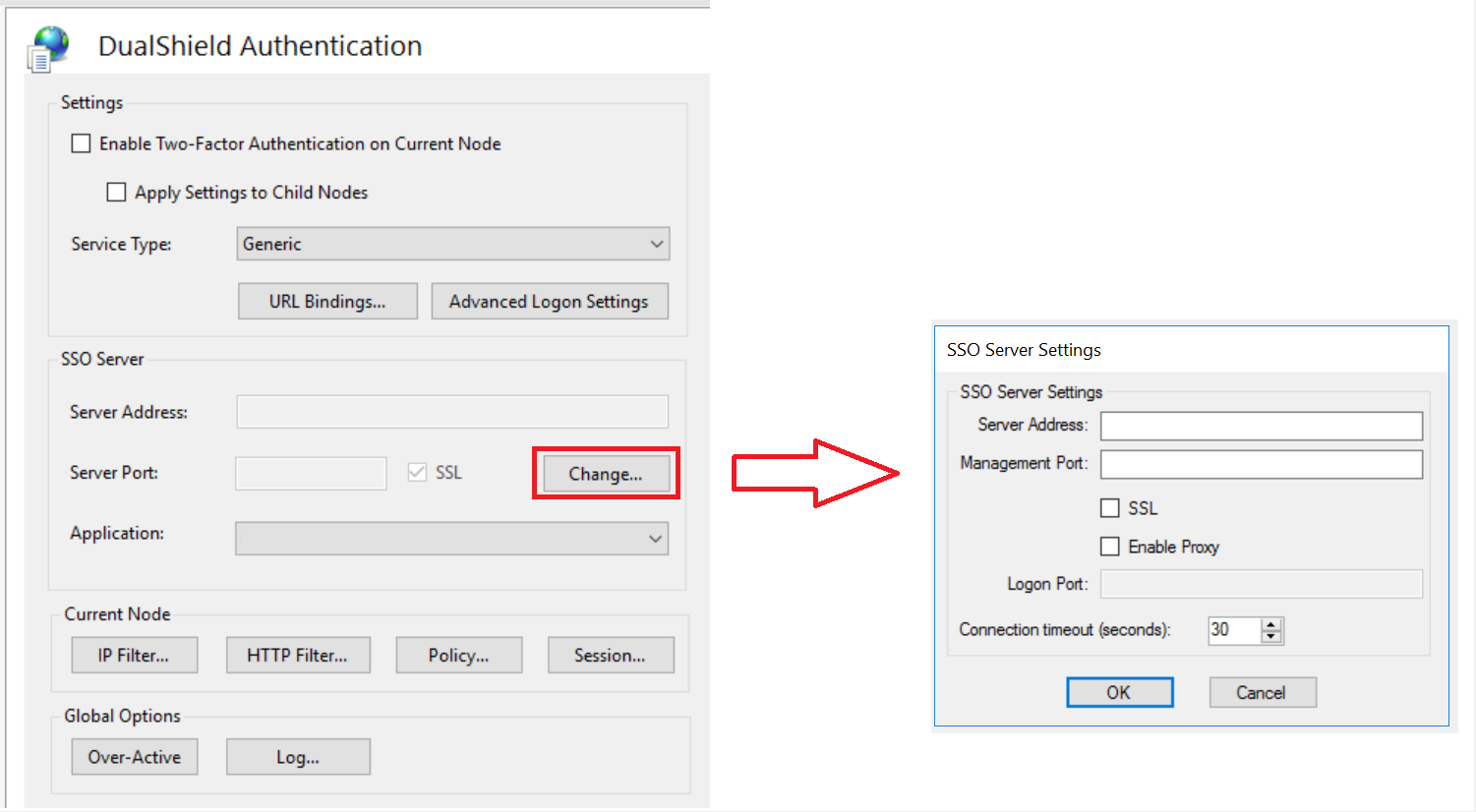This screenshot has height=812, width=1476.
Task: Check Apply Settings to Child Nodes
Action: pyautogui.click(x=117, y=193)
